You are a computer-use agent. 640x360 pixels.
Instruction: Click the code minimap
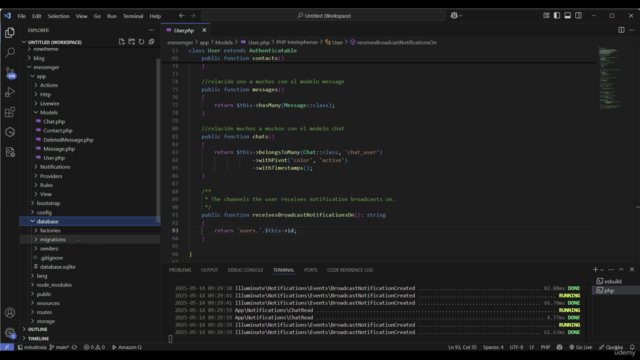pos(609,78)
